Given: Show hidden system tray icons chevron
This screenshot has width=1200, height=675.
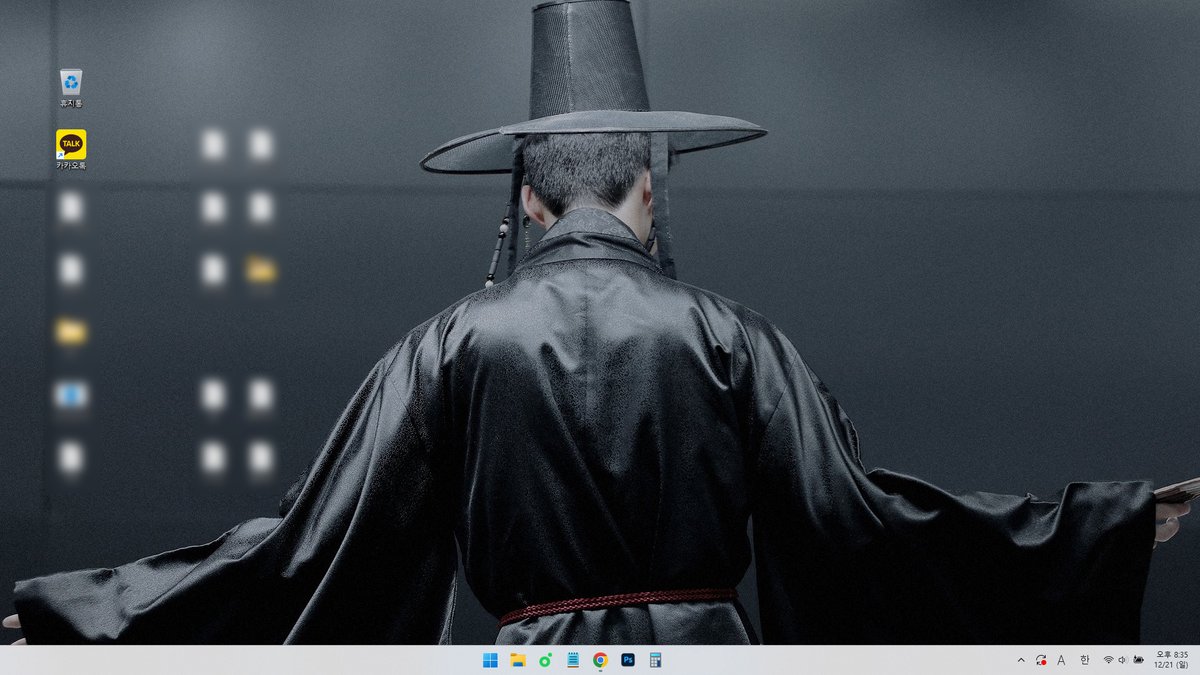Looking at the screenshot, I should point(1021,660).
